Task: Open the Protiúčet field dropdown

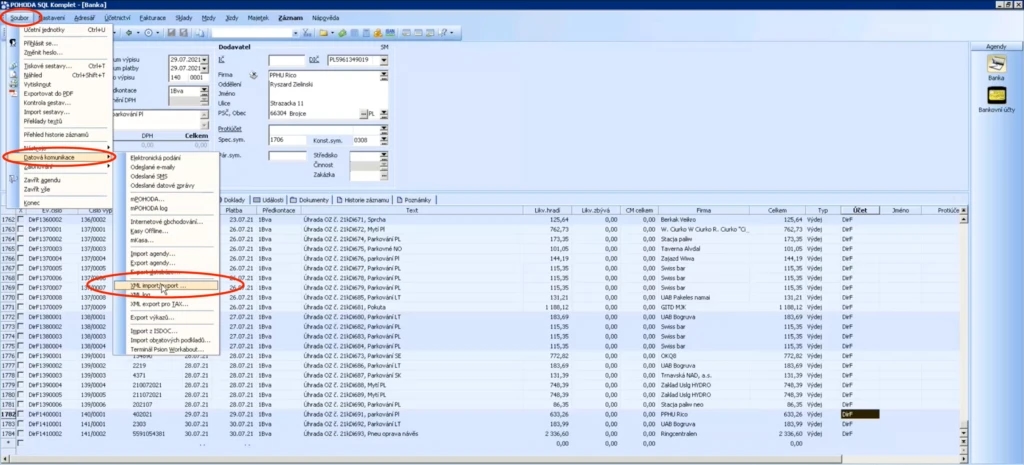Action: 384,130
